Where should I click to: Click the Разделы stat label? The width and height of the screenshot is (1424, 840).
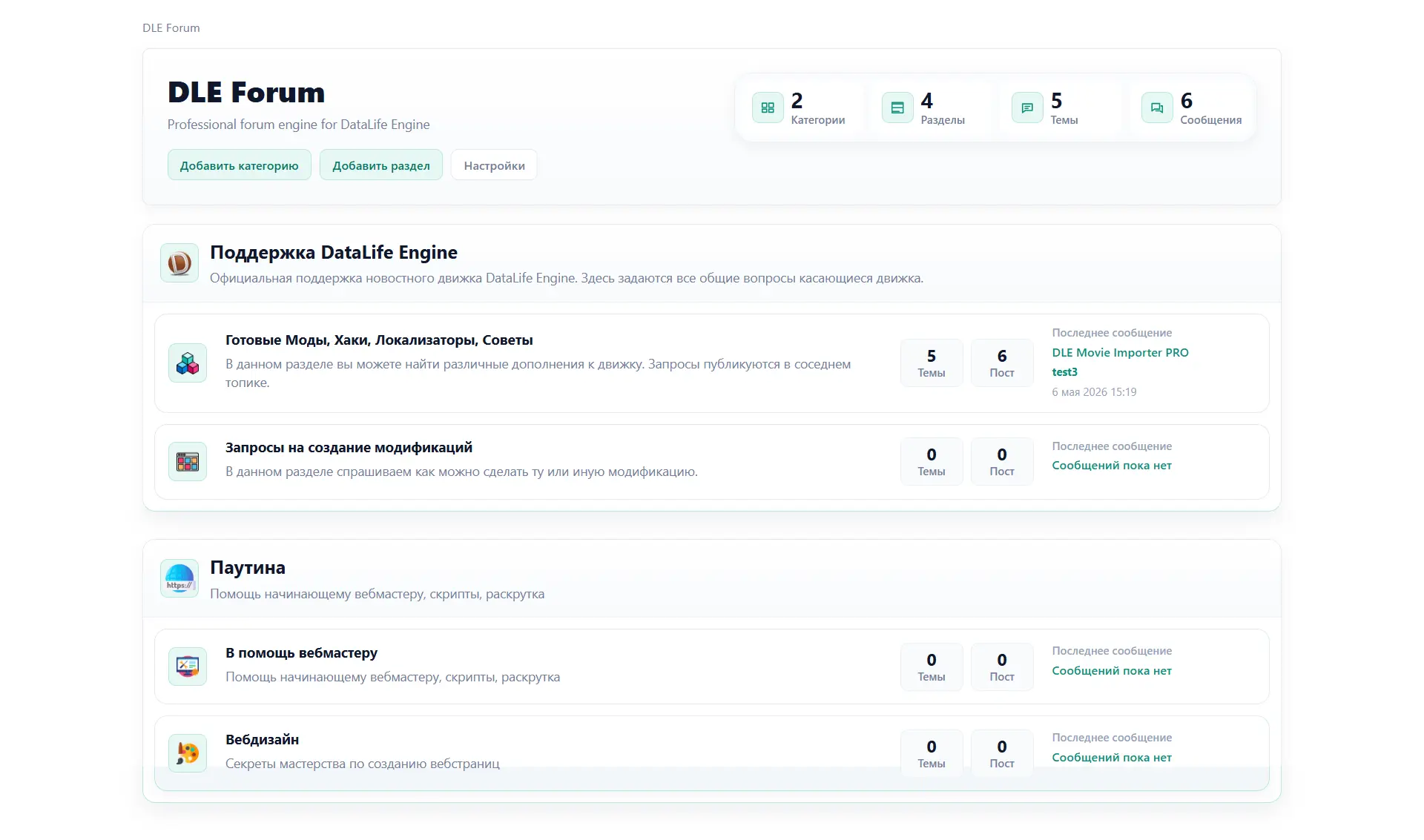943,120
